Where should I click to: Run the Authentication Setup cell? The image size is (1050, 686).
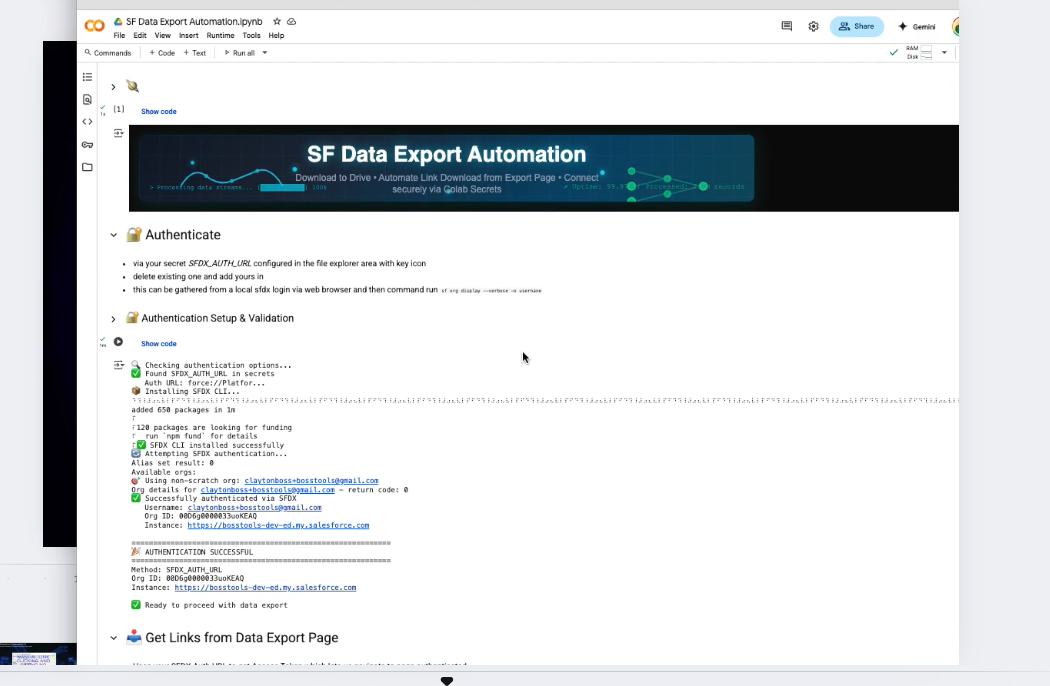(118, 342)
